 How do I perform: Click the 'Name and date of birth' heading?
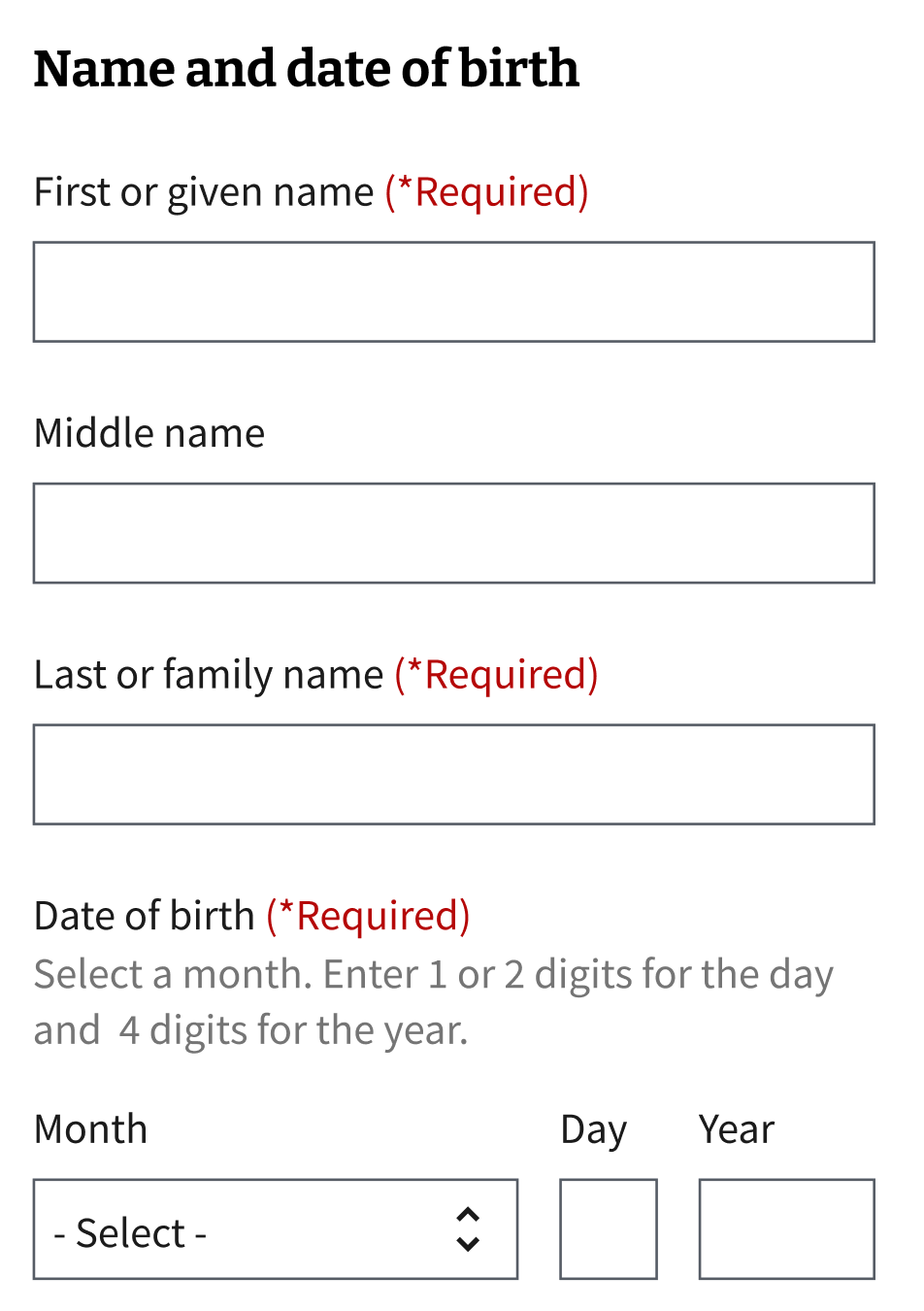point(306,68)
